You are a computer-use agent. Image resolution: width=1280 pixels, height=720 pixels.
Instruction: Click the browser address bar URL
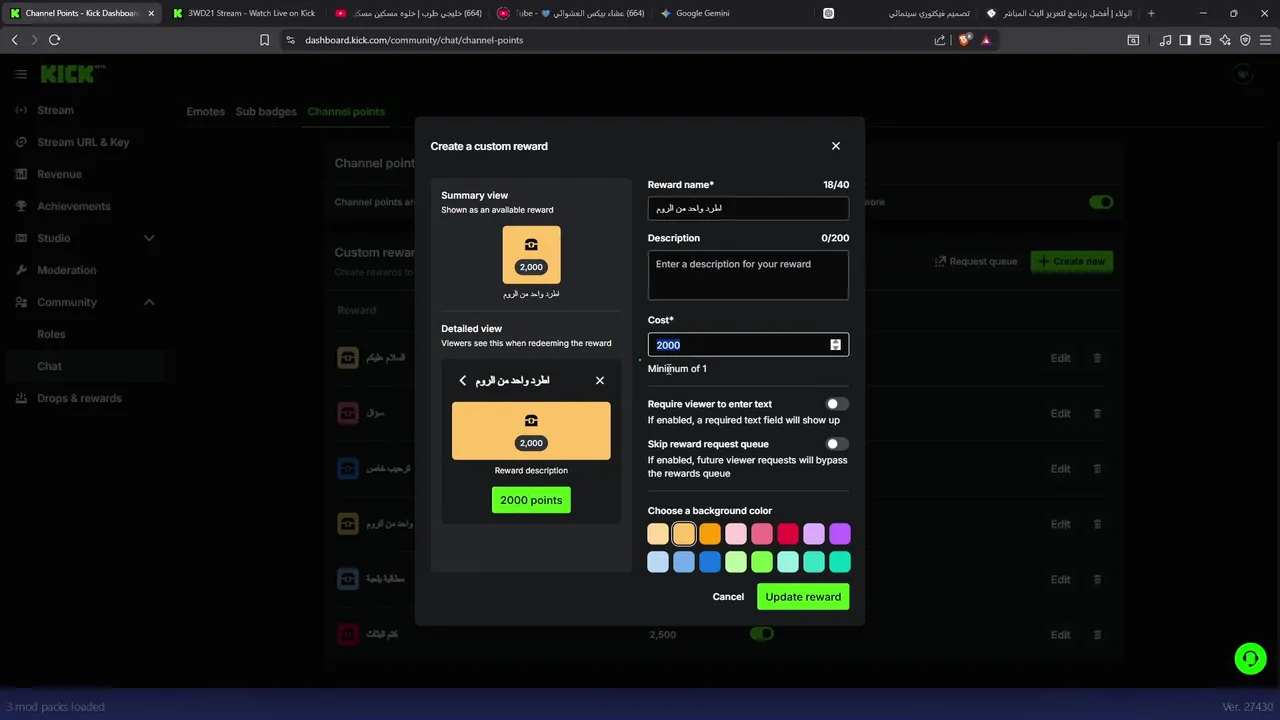[x=414, y=40]
